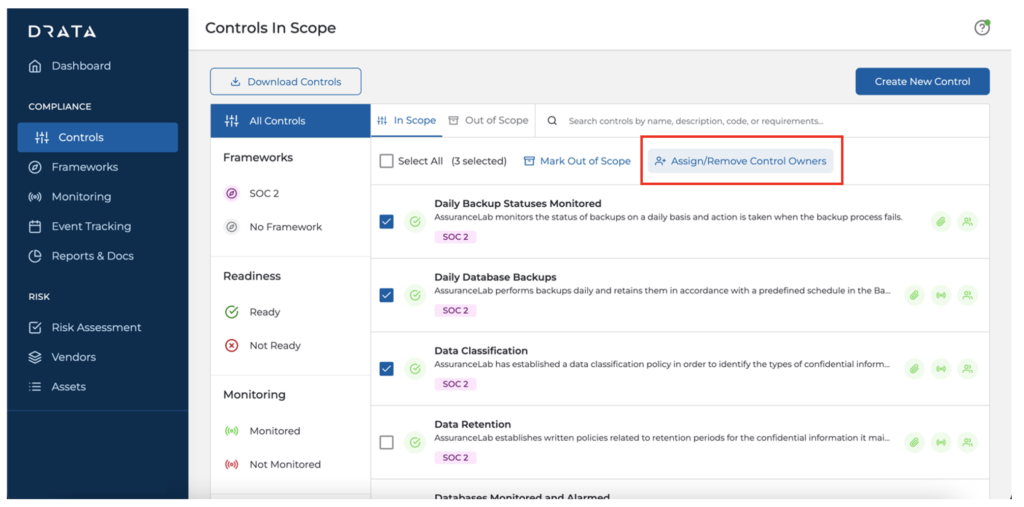Open Risk Assessment in the sidebar
Viewport: 1024px width, 507px height.
click(96, 327)
